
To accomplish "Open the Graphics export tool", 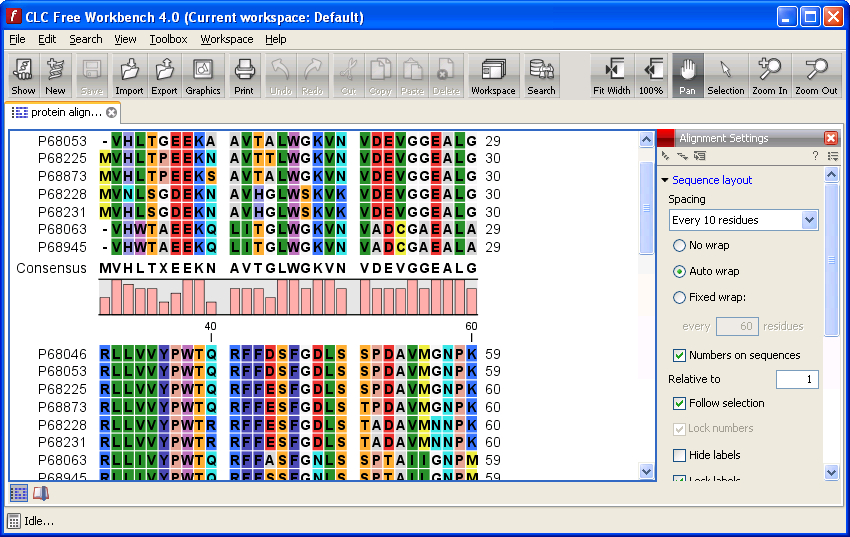I will click(x=203, y=76).
